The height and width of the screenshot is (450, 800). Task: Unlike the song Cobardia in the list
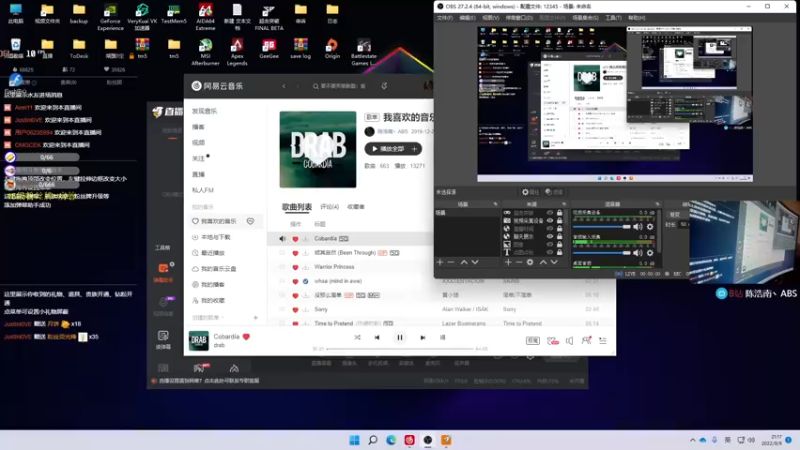coord(295,239)
